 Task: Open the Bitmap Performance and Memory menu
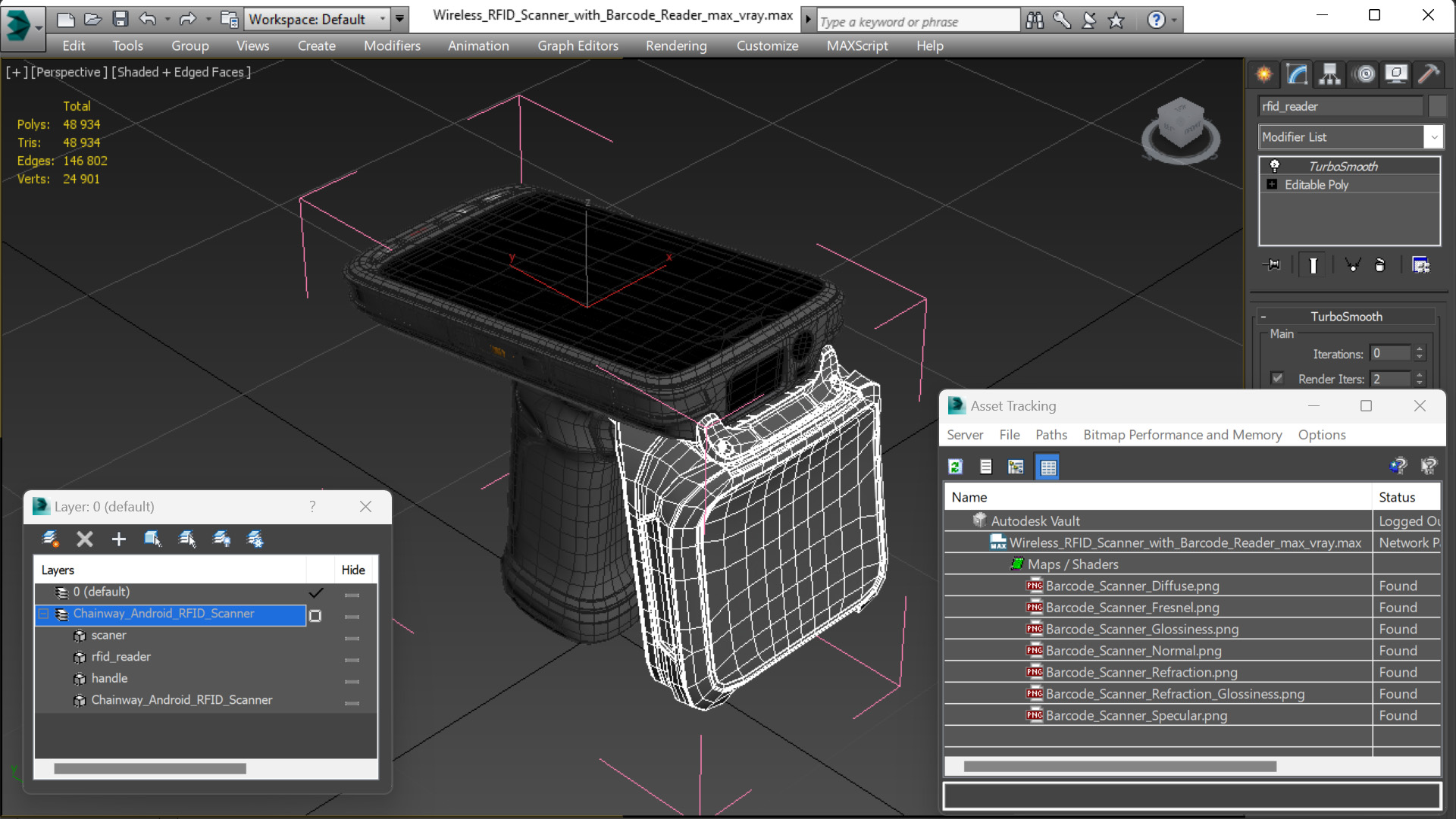[x=1182, y=434]
